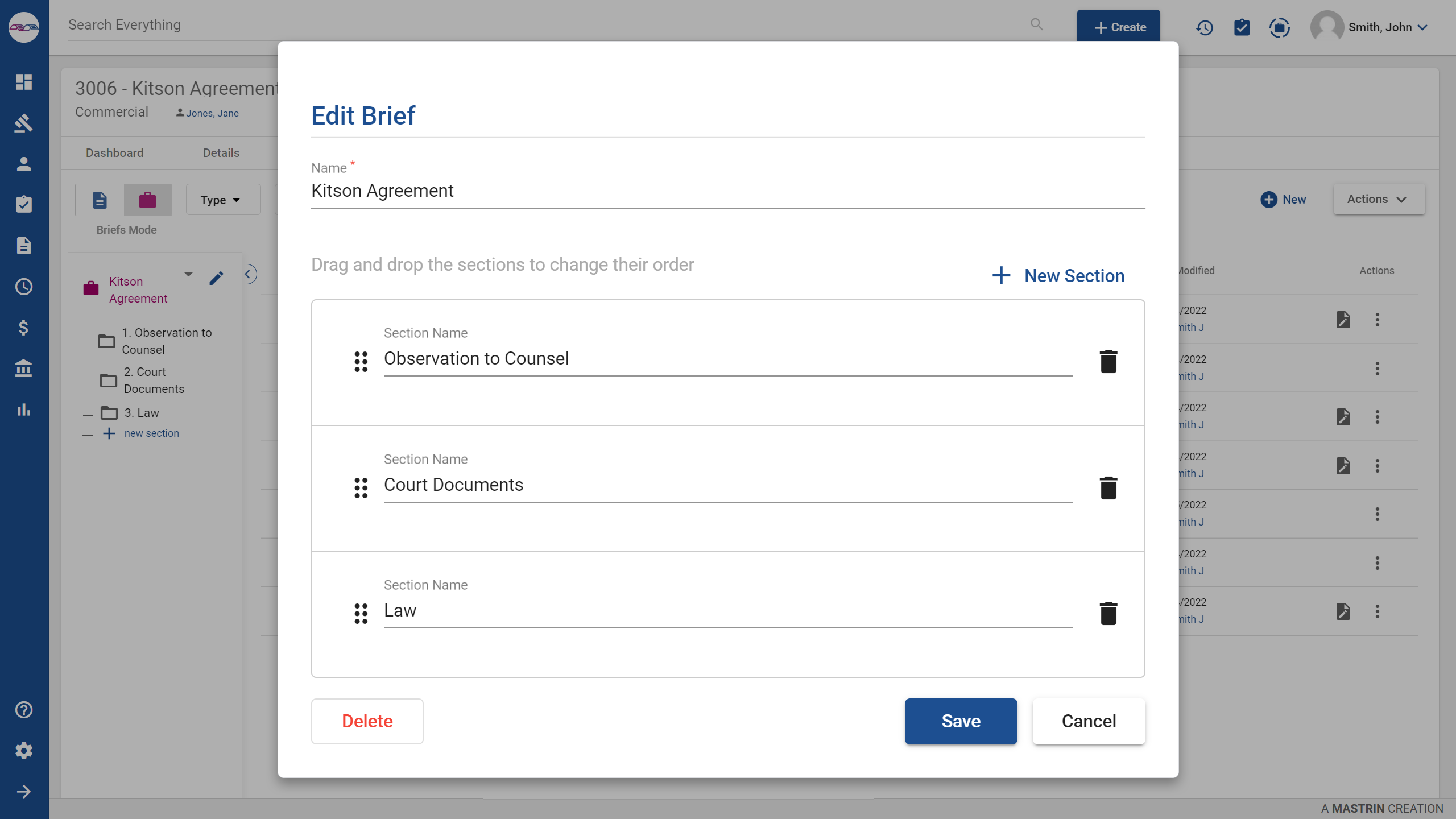The height and width of the screenshot is (819, 1456).
Task: Click the brief Name input field
Action: [x=727, y=191]
